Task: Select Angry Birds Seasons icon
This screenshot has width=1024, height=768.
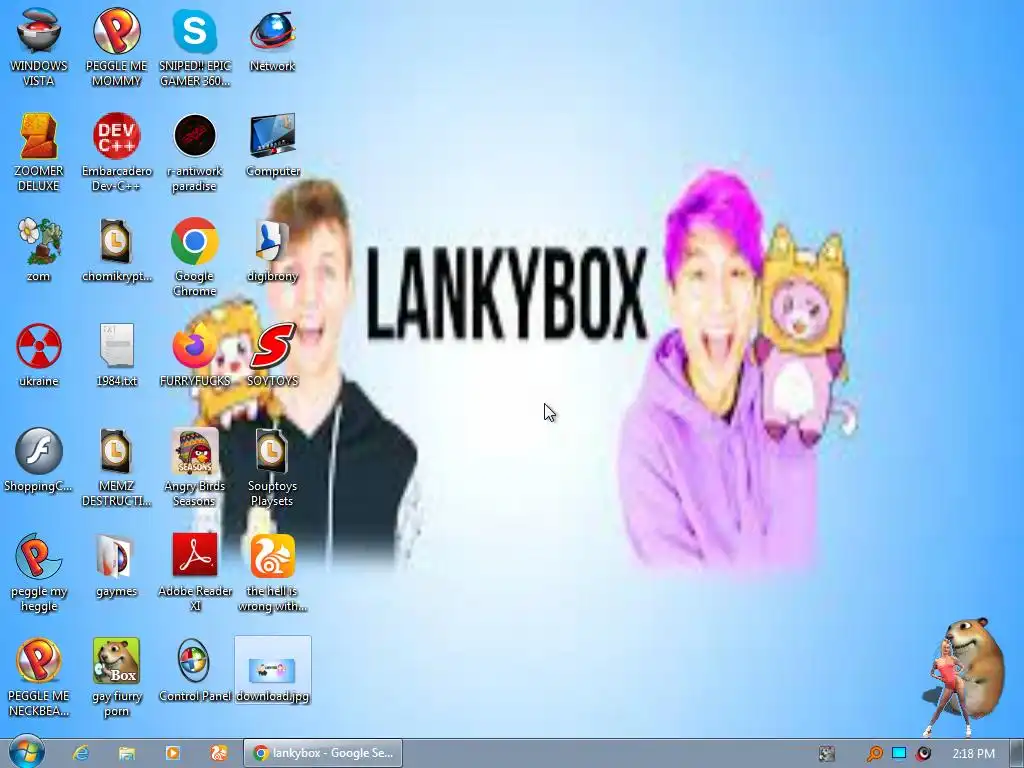Action: (x=195, y=468)
